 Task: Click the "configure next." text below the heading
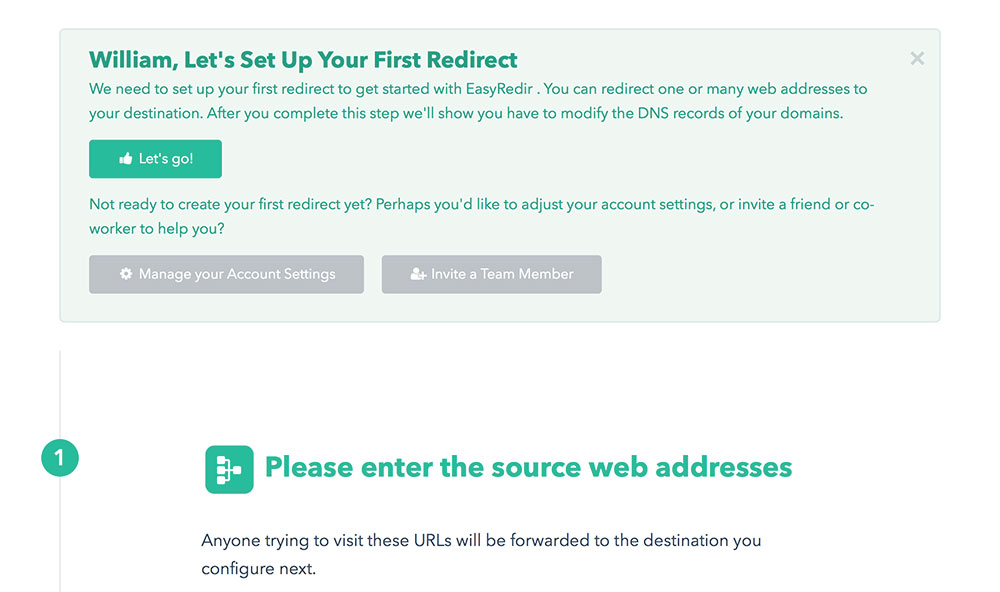258,569
